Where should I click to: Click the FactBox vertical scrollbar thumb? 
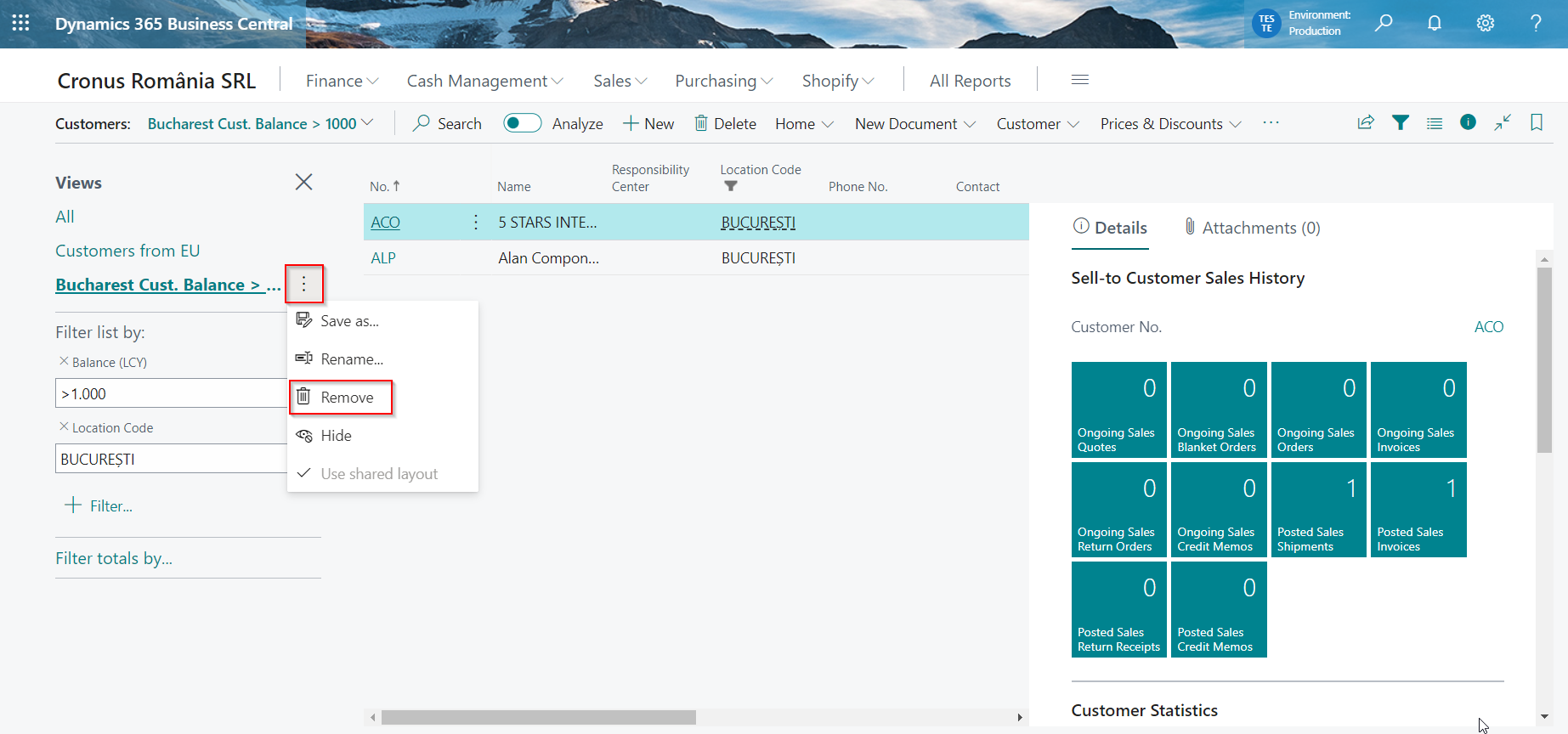click(1544, 359)
